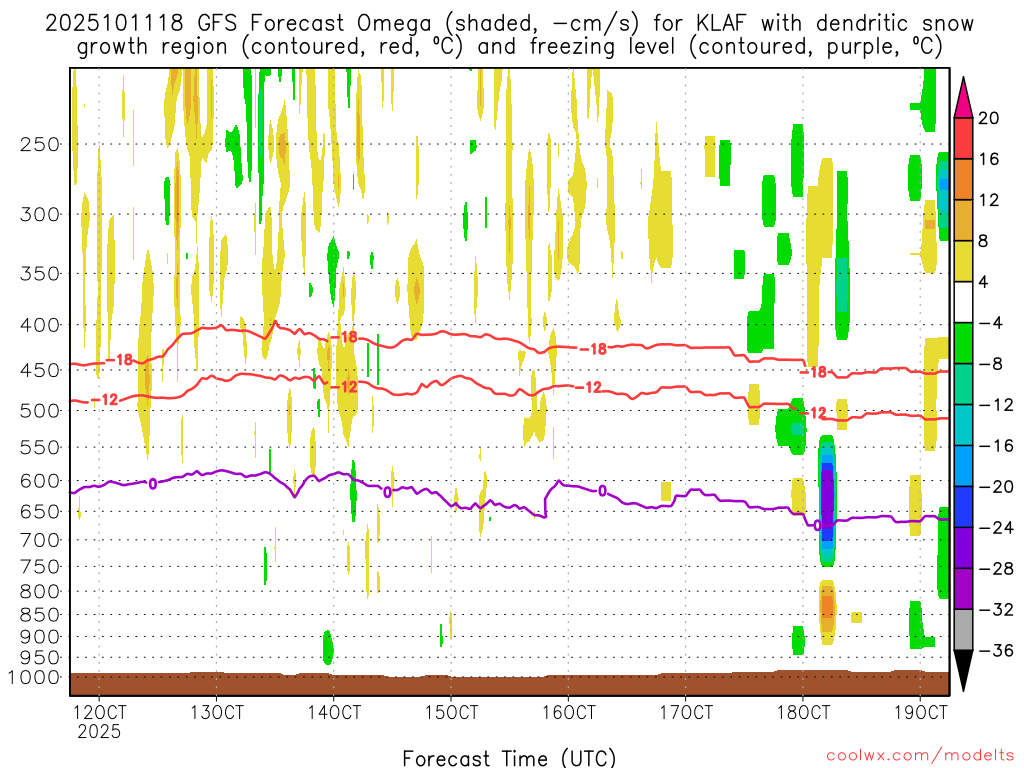Click the -18 contour label near 180CT

814,372
